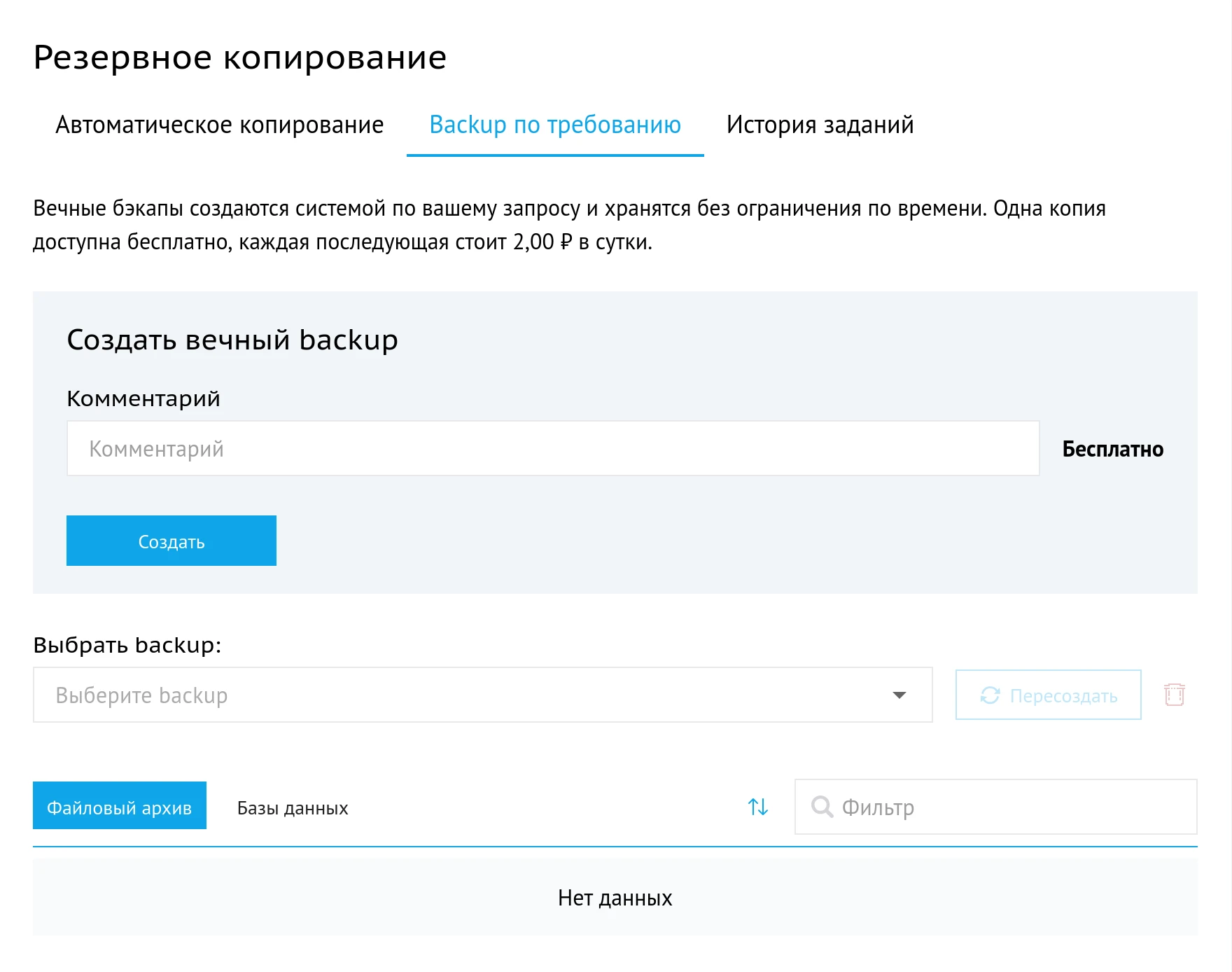Switch to the Автоматическое копирование tab
1232x972 pixels.
point(220,125)
